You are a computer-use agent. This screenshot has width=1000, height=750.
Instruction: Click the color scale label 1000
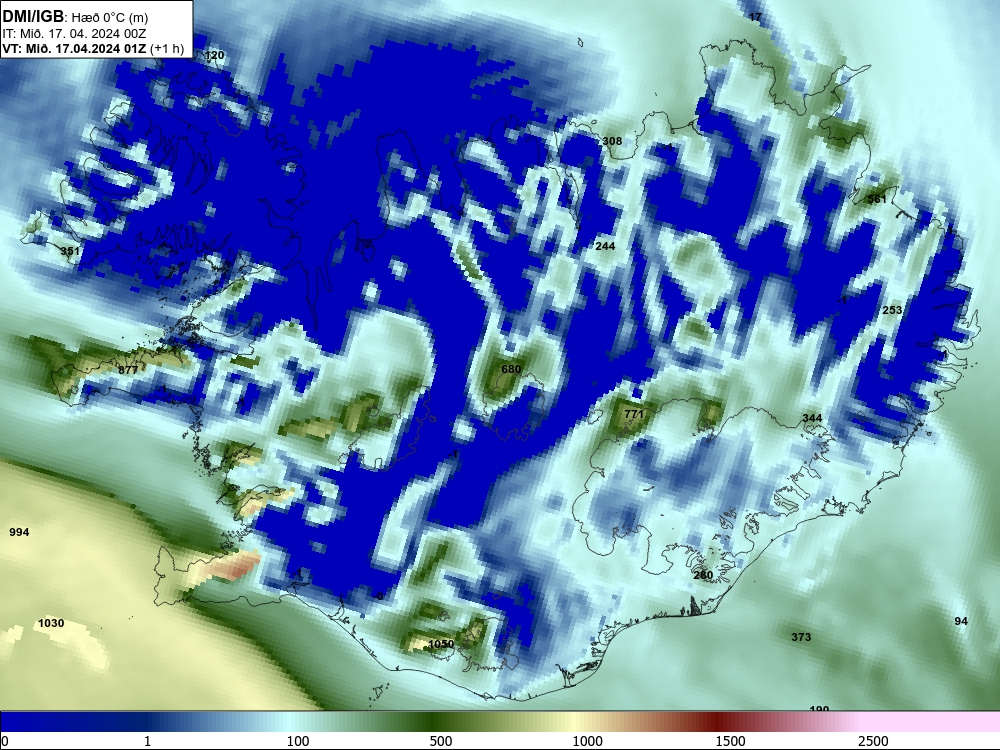587,741
